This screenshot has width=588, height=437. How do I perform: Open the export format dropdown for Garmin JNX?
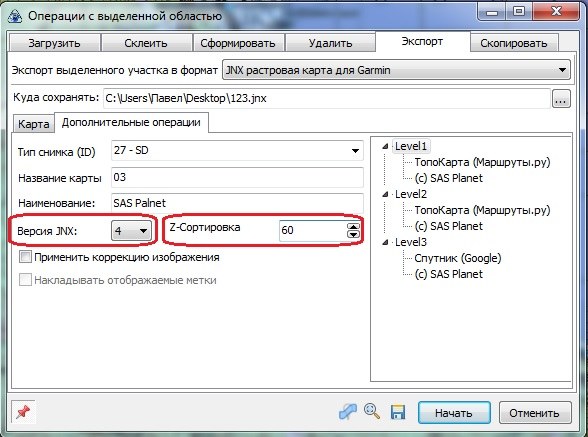click(396, 70)
